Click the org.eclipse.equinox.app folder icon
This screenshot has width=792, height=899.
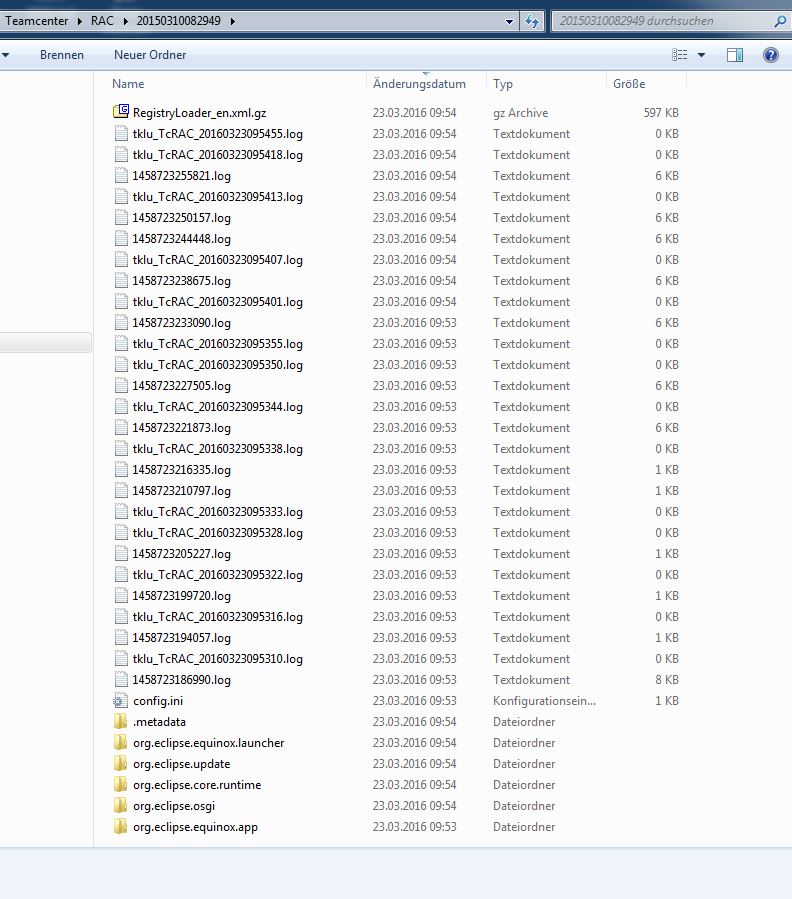pyautogui.click(x=120, y=827)
